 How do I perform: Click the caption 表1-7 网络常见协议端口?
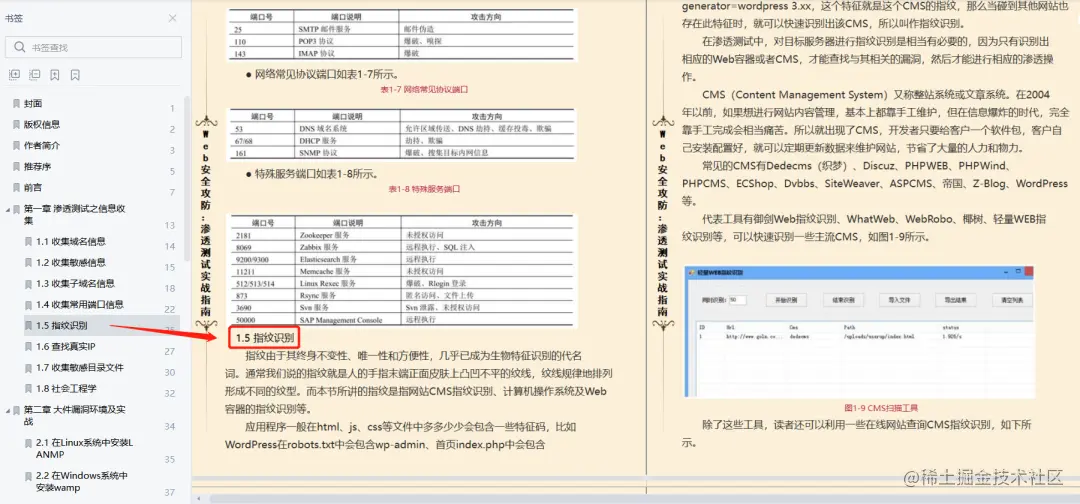coord(424,90)
